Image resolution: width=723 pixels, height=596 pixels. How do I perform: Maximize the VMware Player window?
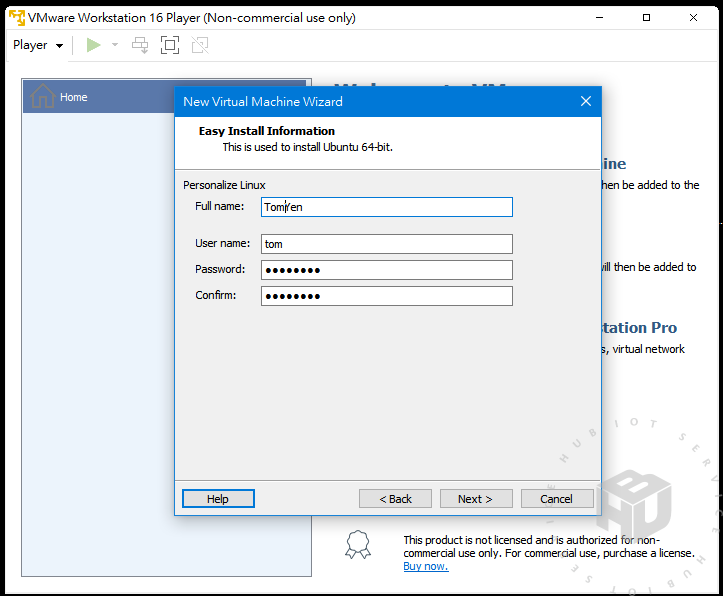[x=646, y=18]
